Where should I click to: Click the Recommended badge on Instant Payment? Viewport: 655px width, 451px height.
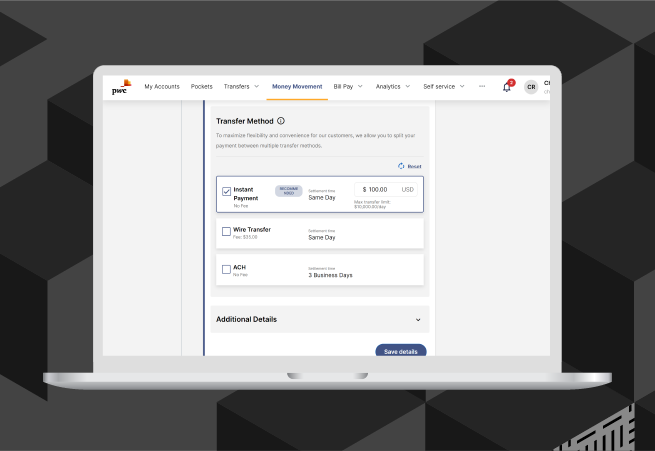288,190
